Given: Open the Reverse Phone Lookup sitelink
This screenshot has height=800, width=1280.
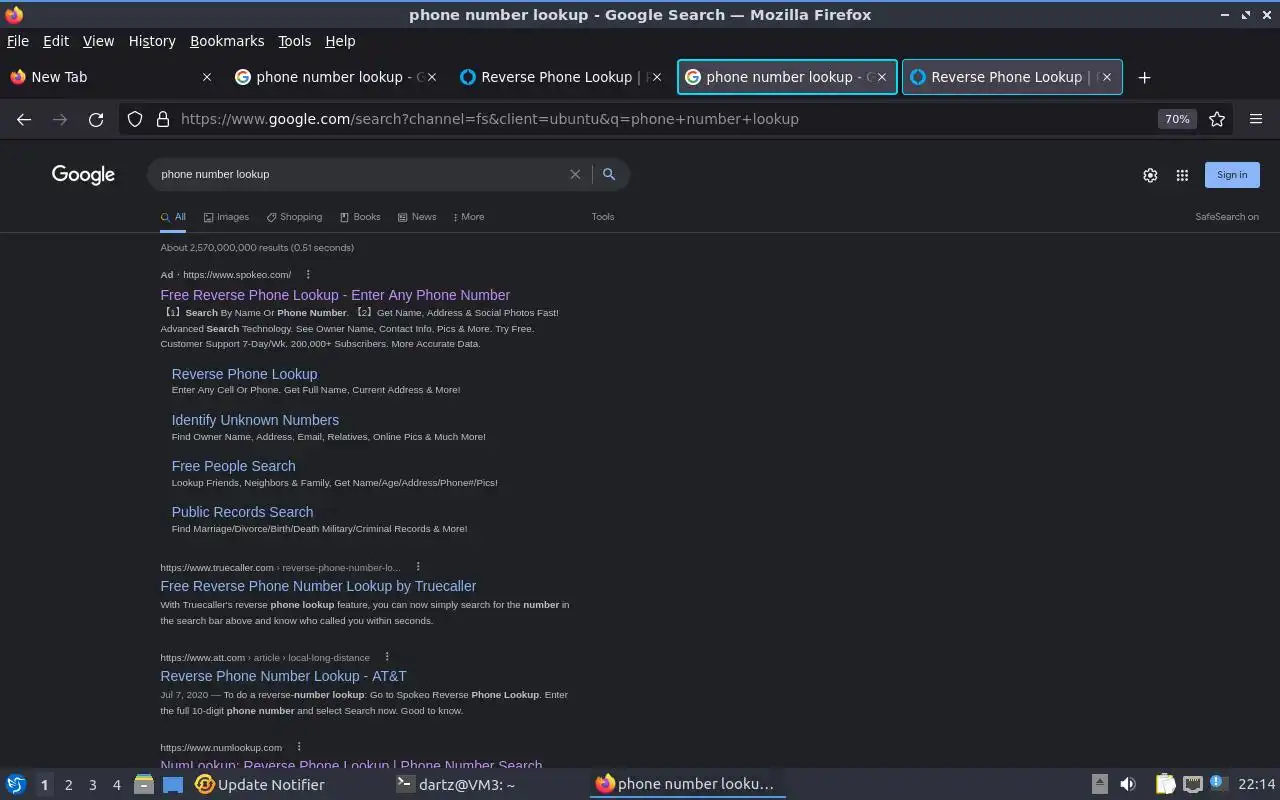Looking at the screenshot, I should pyautogui.click(x=244, y=374).
